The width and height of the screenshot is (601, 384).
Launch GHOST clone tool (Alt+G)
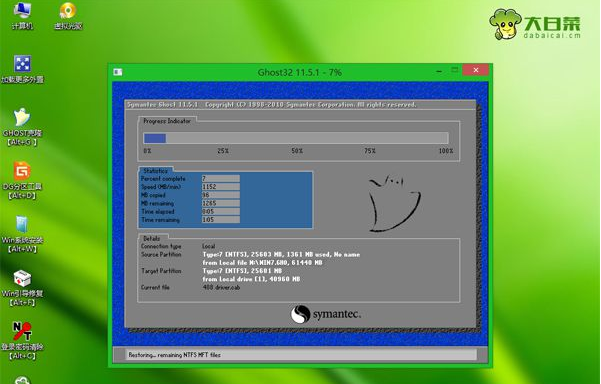[22, 127]
